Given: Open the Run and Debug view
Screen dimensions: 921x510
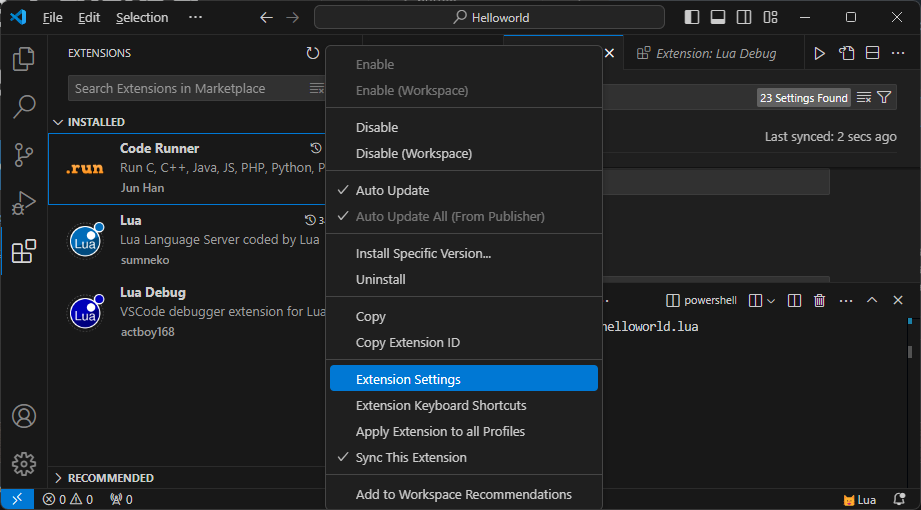Looking at the screenshot, I should [24, 203].
